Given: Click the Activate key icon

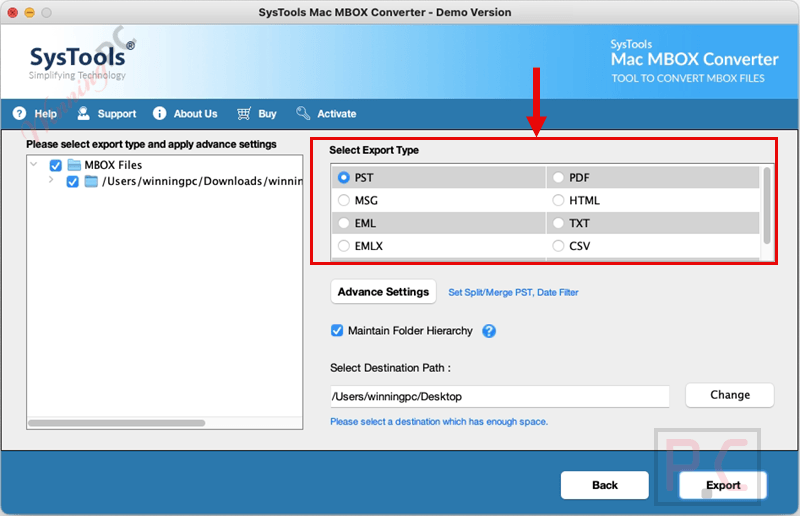Looking at the screenshot, I should [303, 113].
